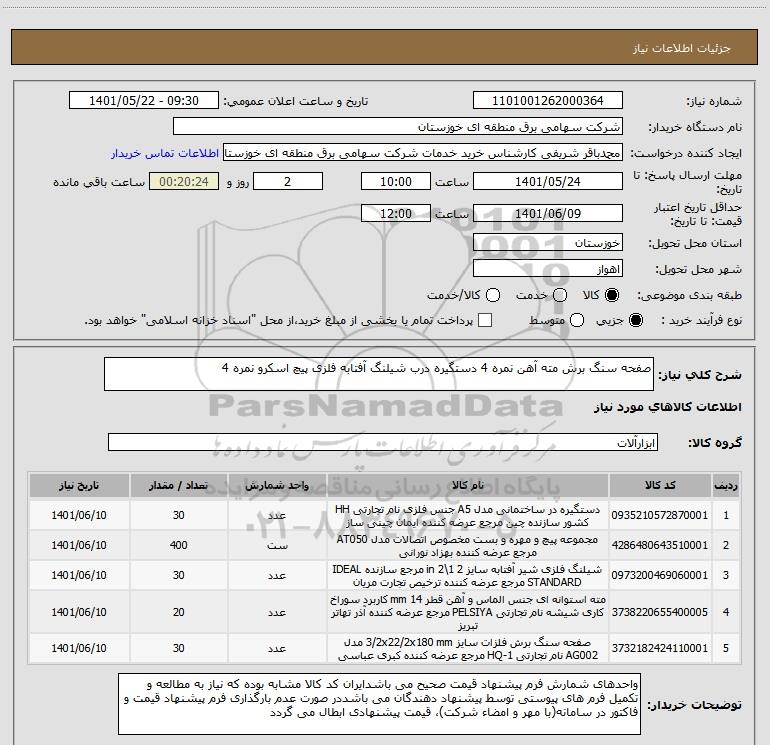Open buyer contact information link
This screenshot has width=770, height=745.
(x=165, y=153)
